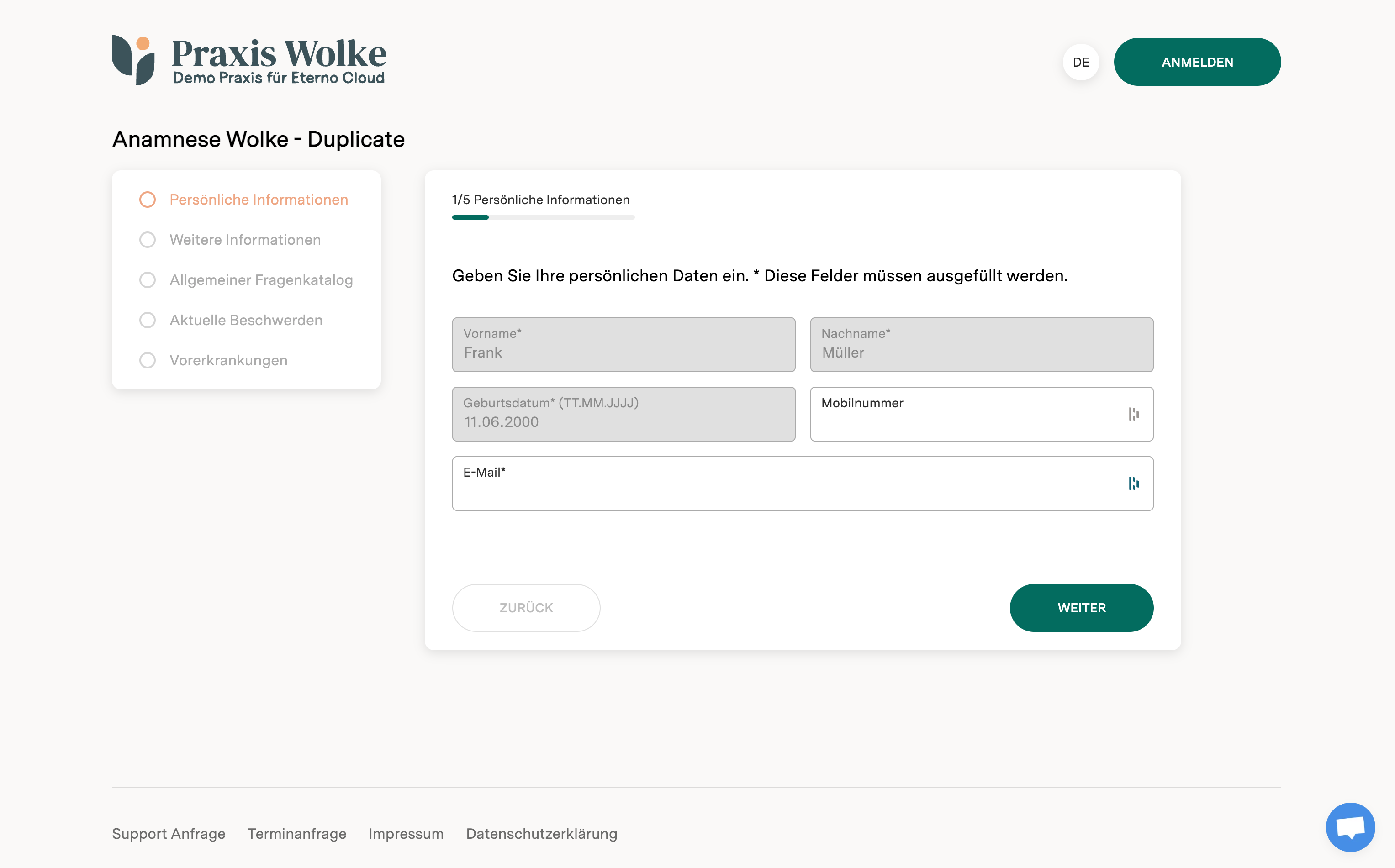Click the '1/5 Persönliche Informationen' step text
1395x868 pixels.
pyautogui.click(x=540, y=200)
